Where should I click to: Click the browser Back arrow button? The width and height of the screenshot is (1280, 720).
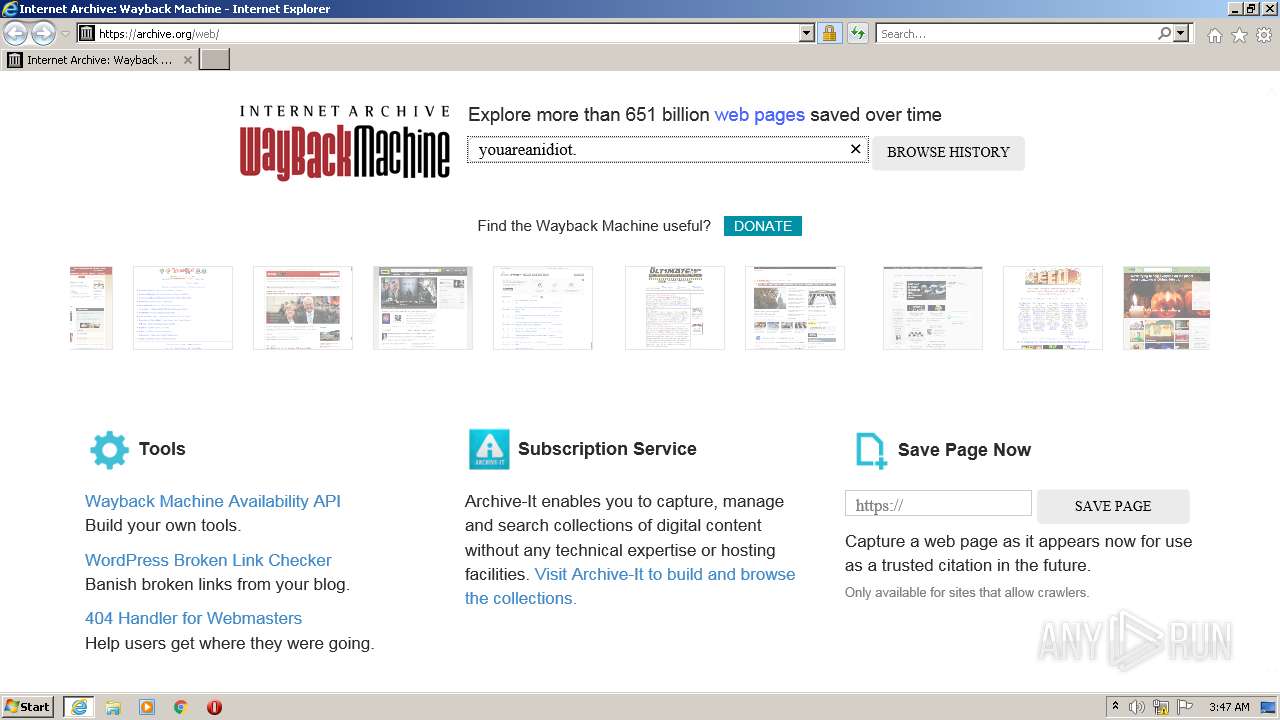(x=15, y=33)
